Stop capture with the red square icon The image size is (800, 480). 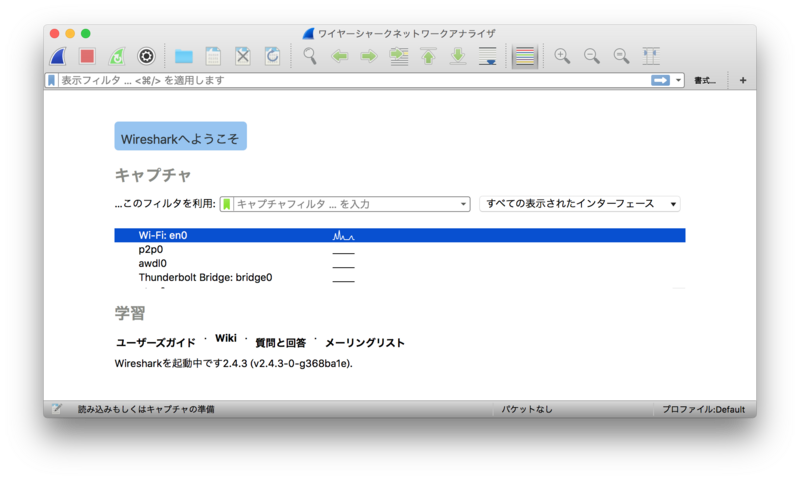[x=87, y=56]
